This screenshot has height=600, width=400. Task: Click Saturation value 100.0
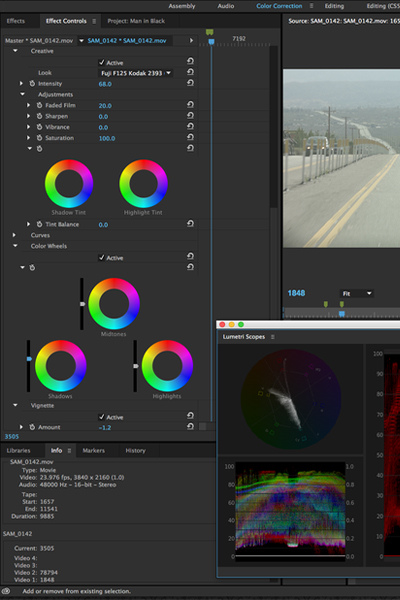107,139
